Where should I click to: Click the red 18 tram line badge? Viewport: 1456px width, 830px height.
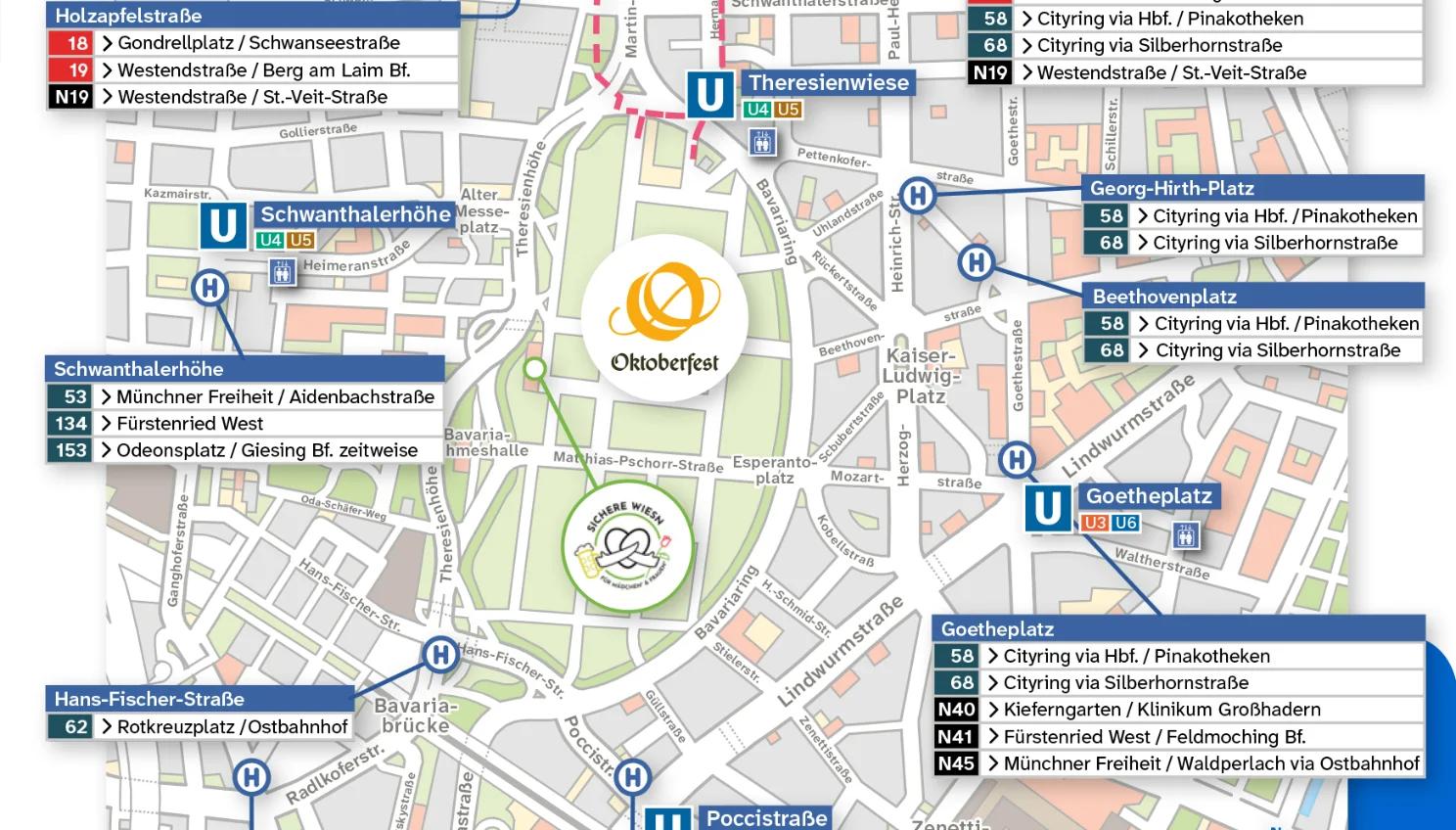pyautogui.click(x=70, y=43)
